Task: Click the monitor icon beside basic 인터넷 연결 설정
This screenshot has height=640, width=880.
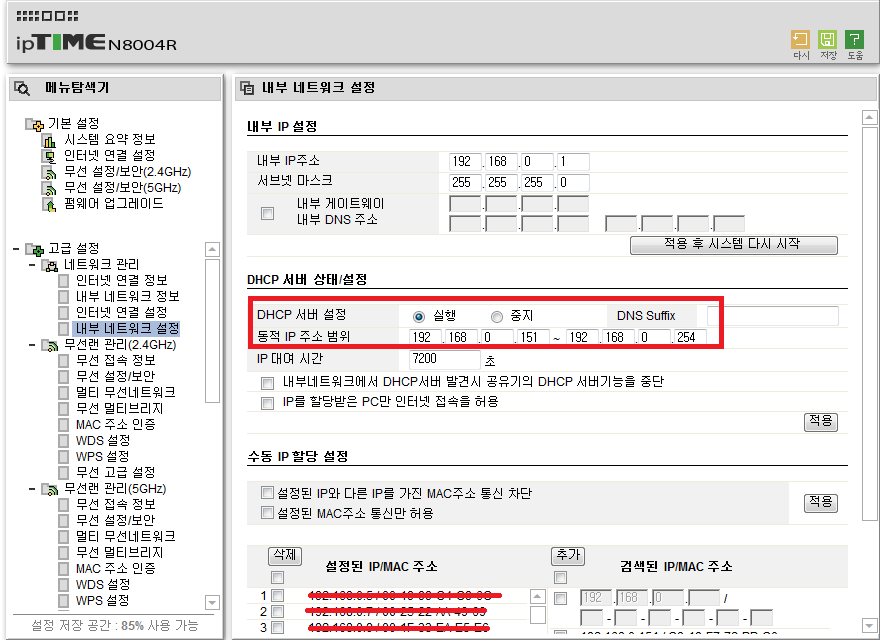Action: pos(49,156)
